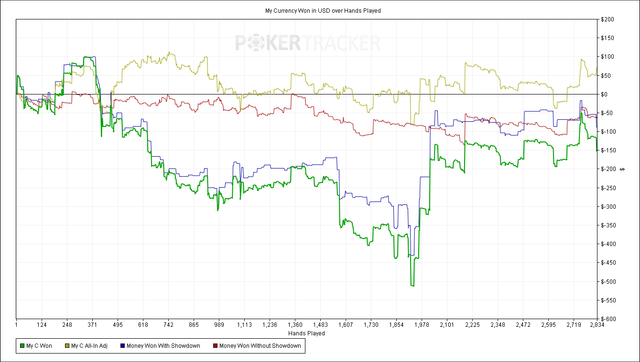Click the $-350 y-axis label
640x362 pixels.
pyautogui.click(x=608, y=225)
